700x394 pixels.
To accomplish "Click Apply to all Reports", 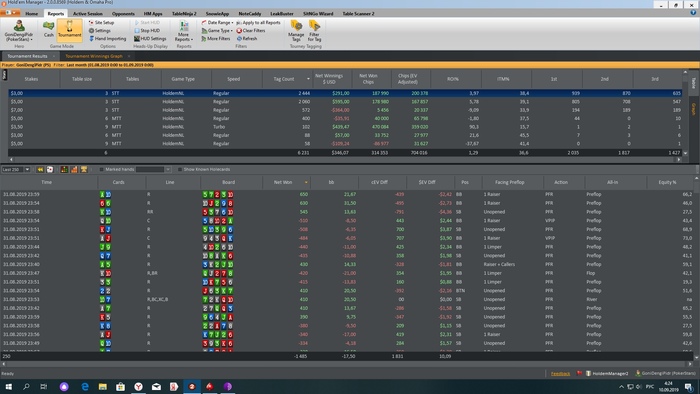I will [258, 22].
